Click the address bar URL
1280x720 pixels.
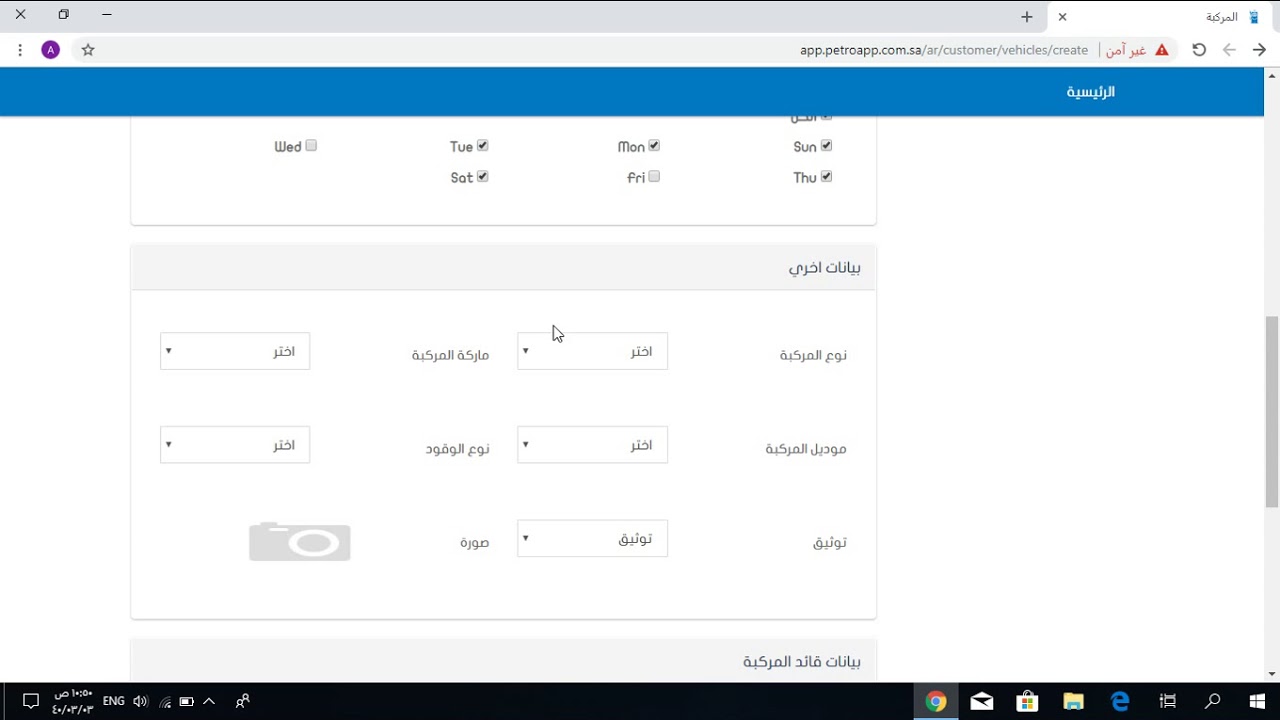(x=943, y=50)
